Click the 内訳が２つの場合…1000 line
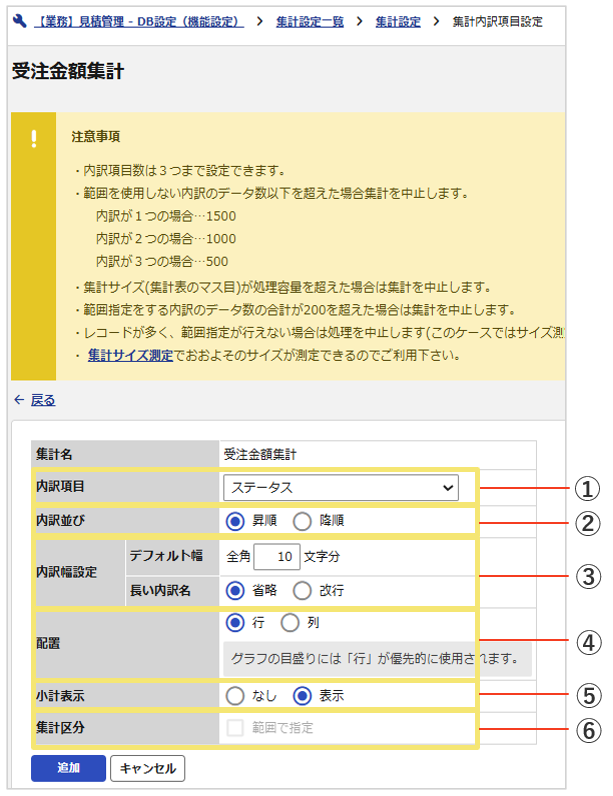 tap(166, 239)
